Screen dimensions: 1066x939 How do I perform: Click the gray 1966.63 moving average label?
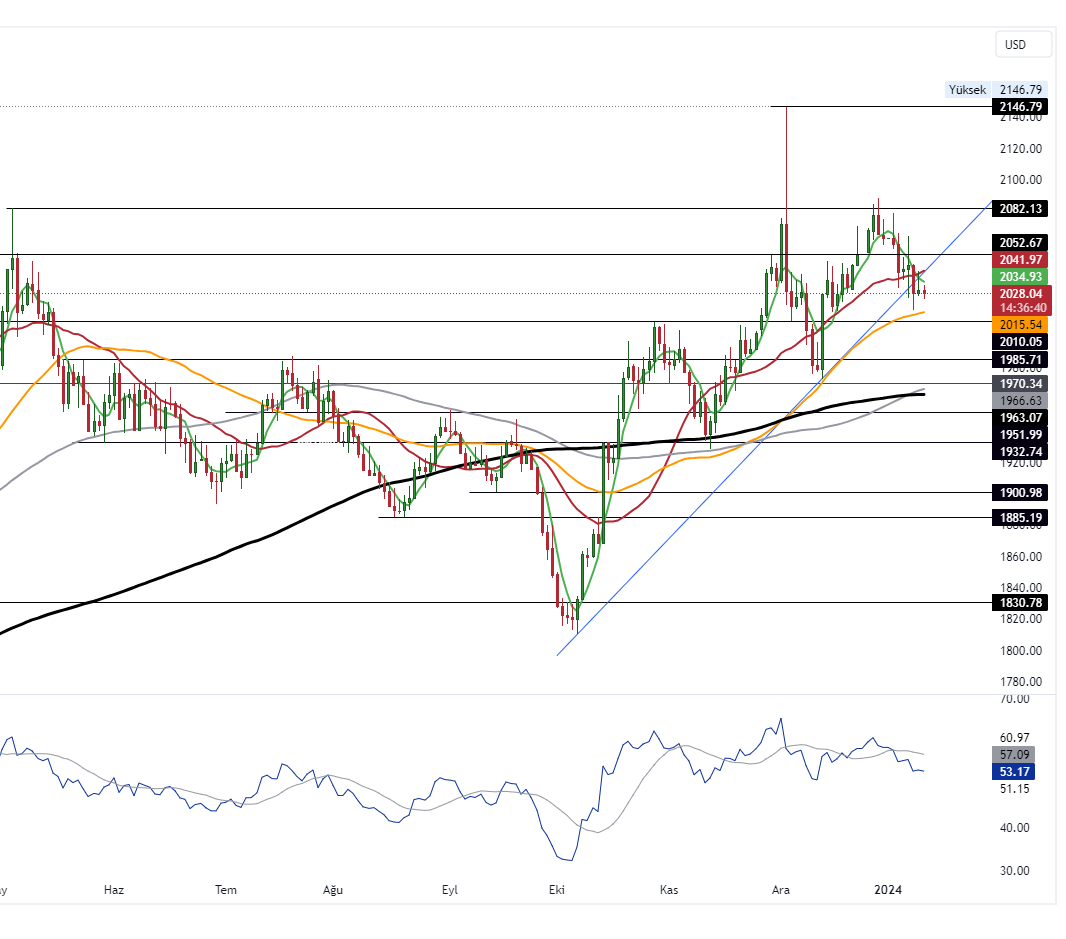1019,400
